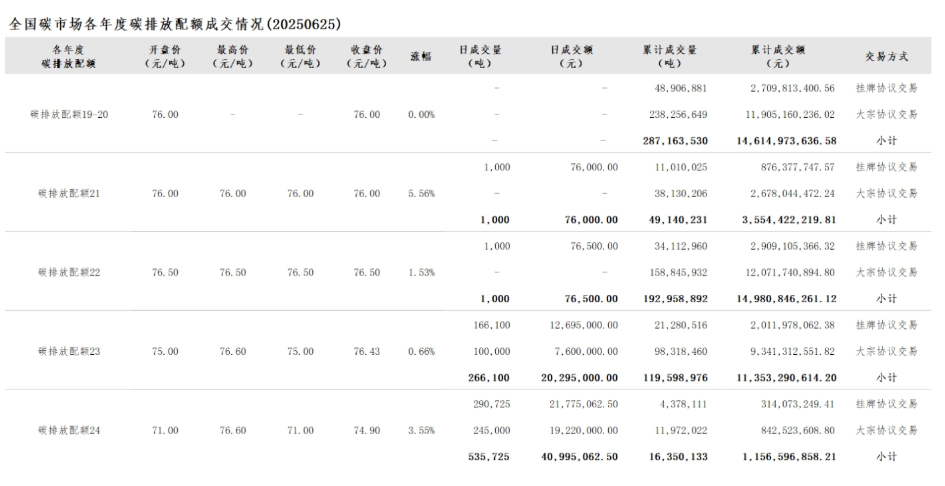Click daily turnover subtotal 40,995,062.50
The image size is (945, 486).
tap(577, 456)
